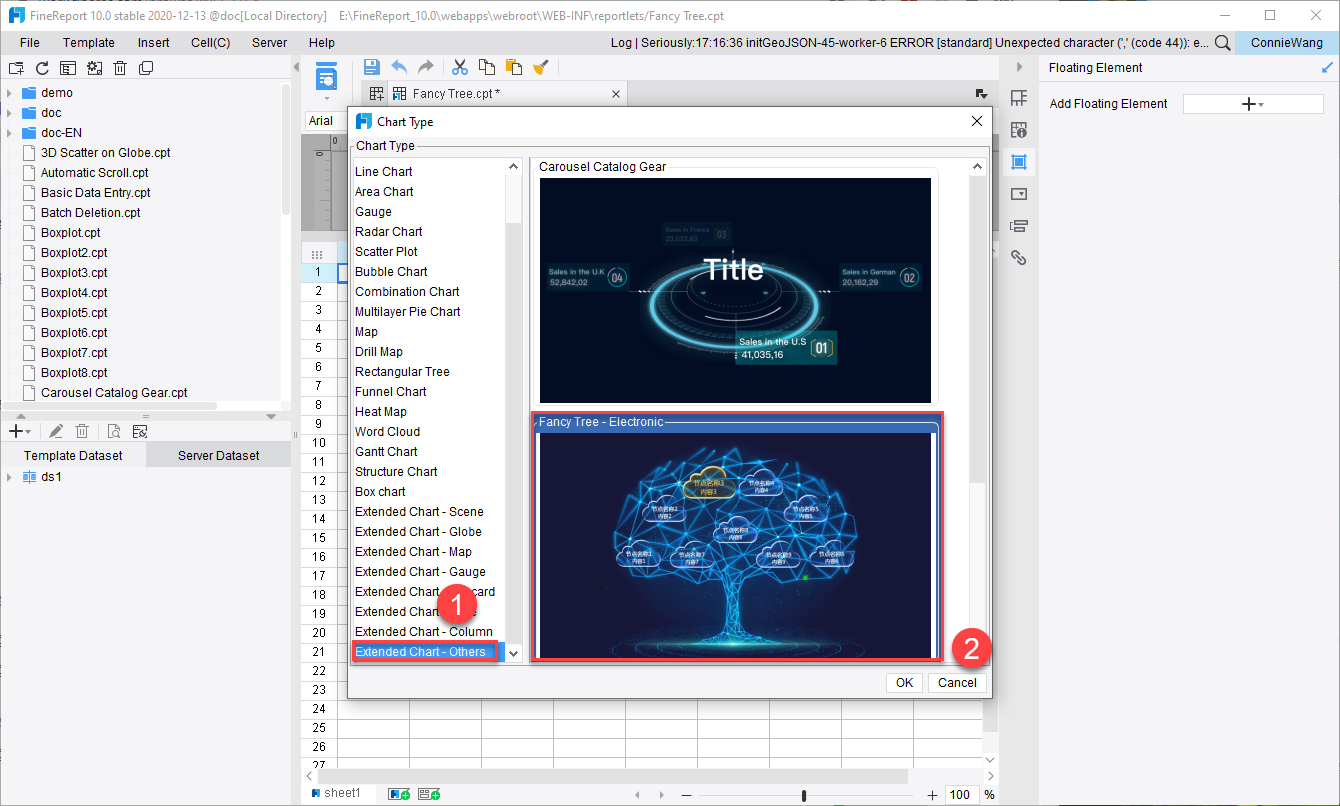Expand the demo folder tree node
1340x806 pixels.
(9, 93)
